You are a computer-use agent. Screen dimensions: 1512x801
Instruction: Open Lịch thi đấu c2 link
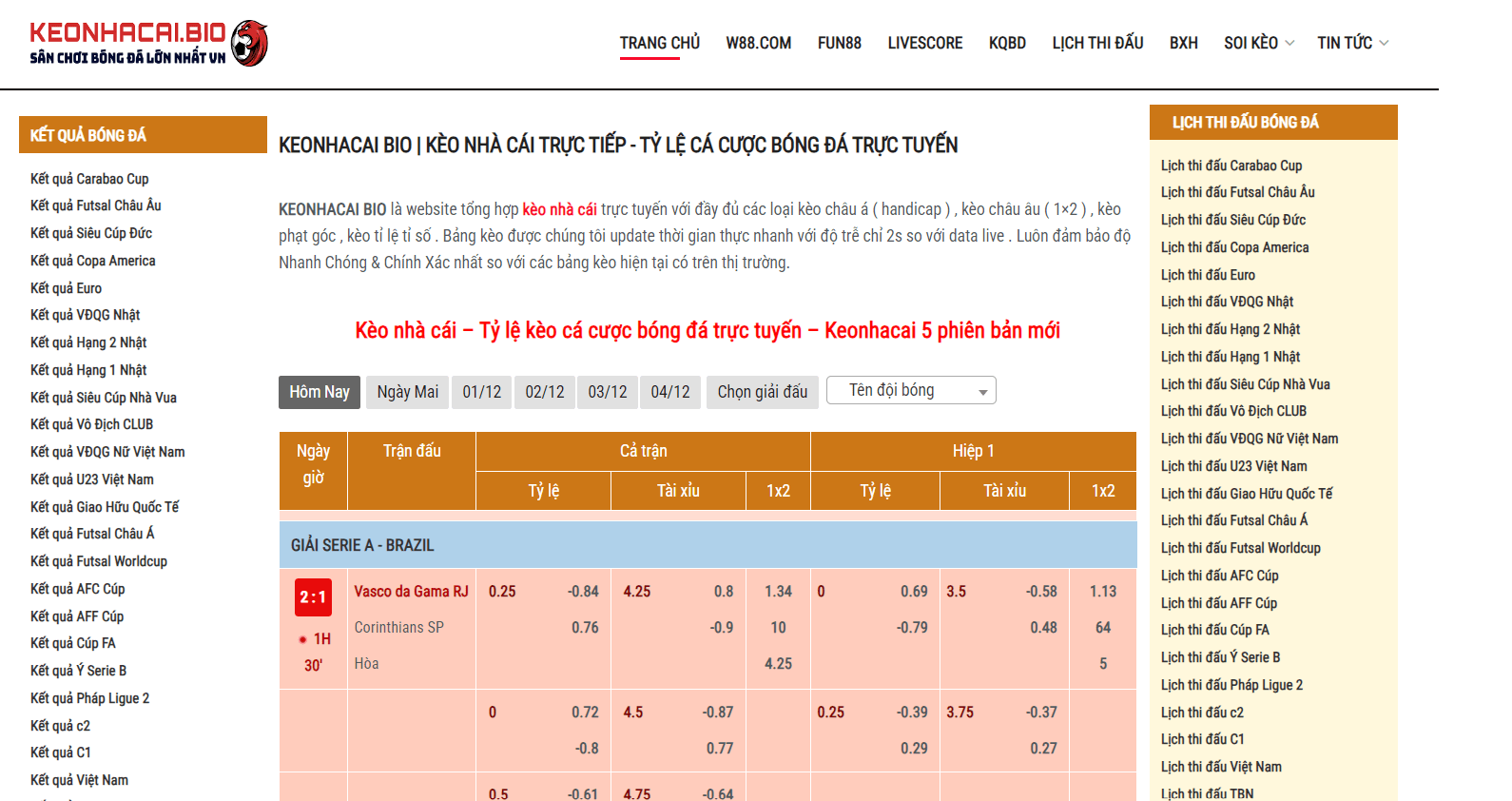(x=1202, y=713)
